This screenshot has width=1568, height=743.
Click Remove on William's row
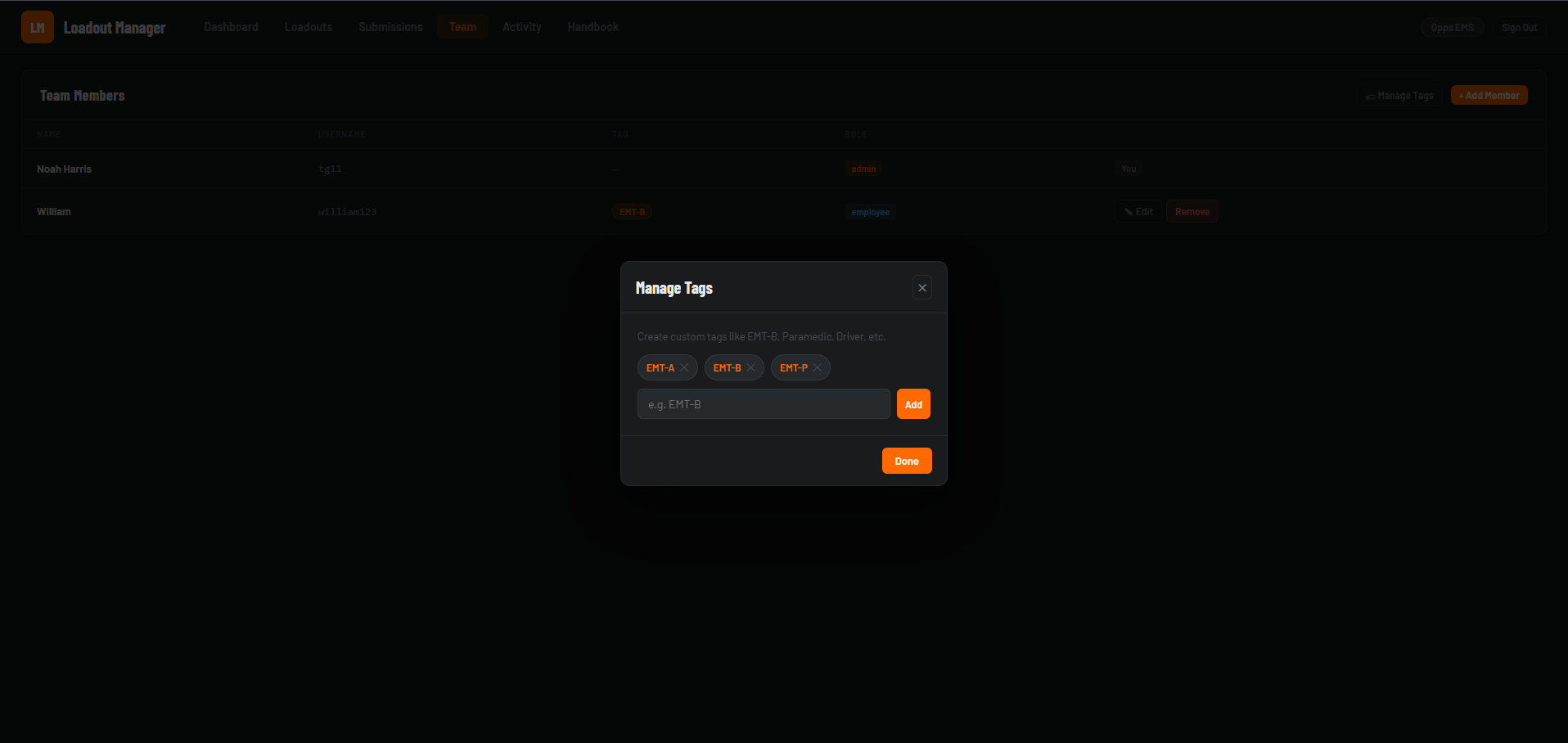click(x=1192, y=211)
